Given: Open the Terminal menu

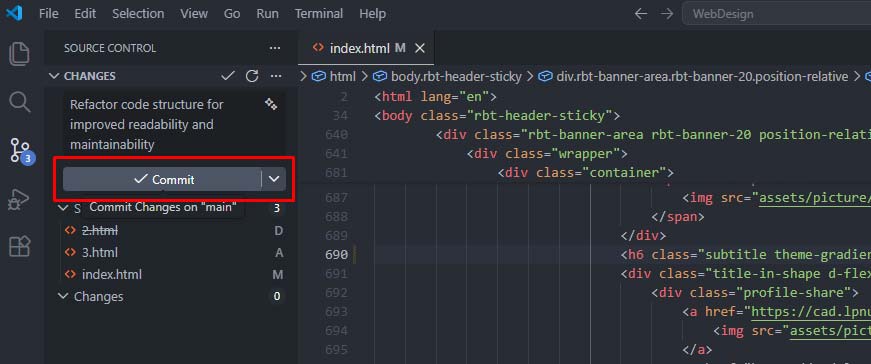Looking at the screenshot, I should pyautogui.click(x=319, y=13).
